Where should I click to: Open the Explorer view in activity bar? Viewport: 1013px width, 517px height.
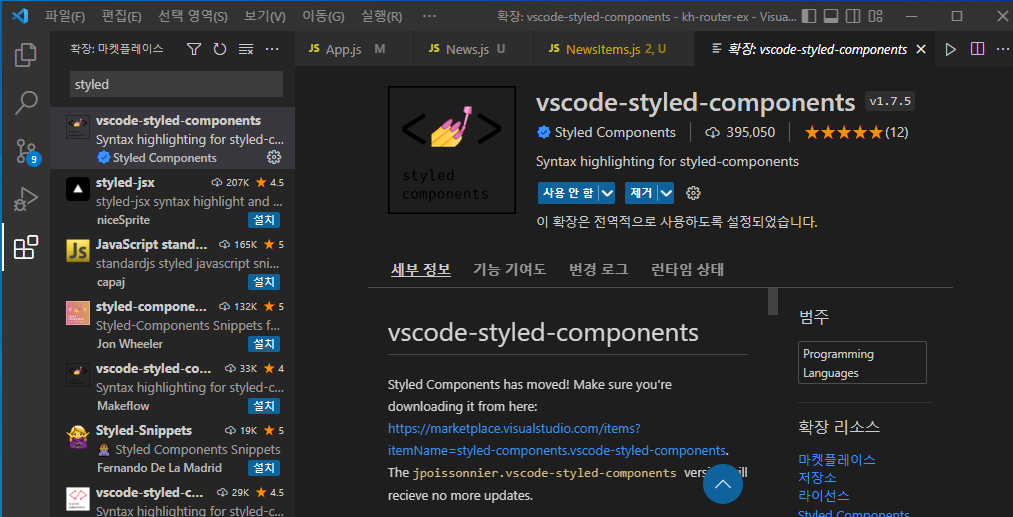coord(25,54)
